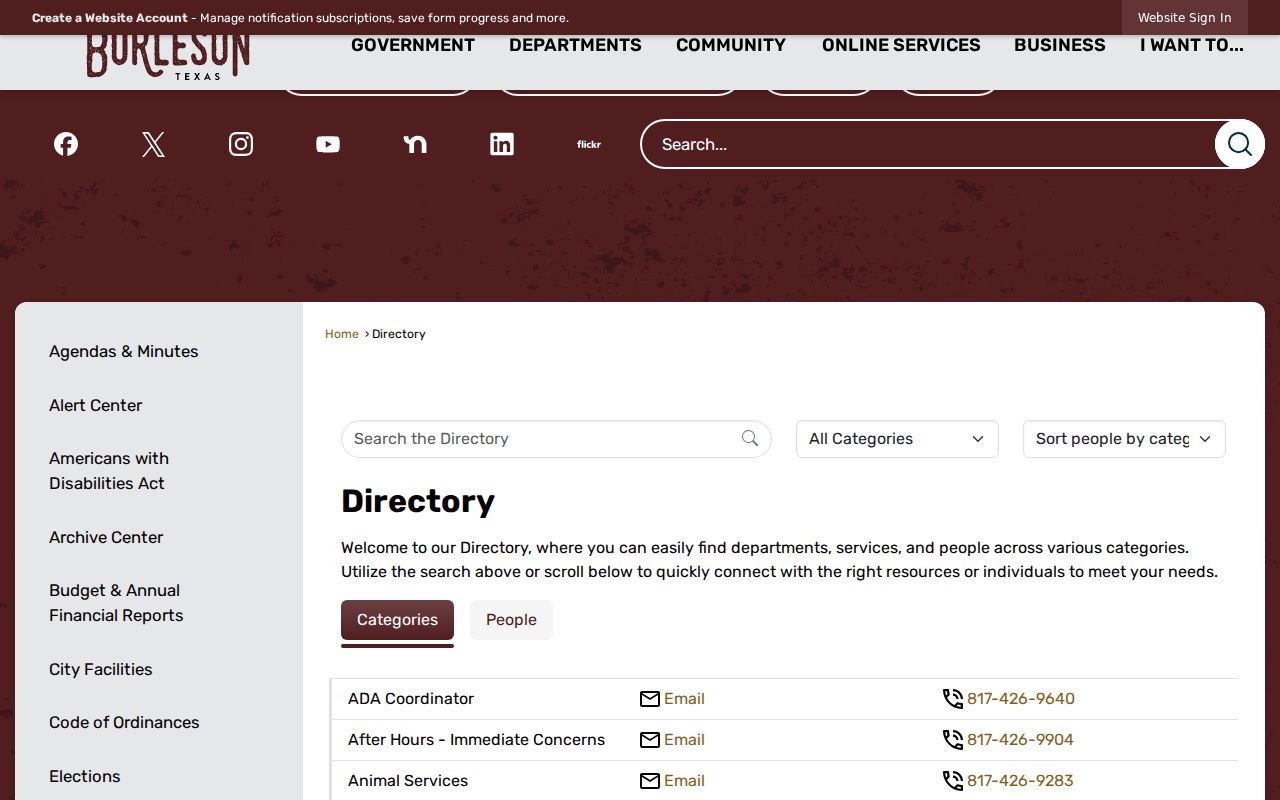Open the Business menu
The height and width of the screenshot is (800, 1280).
click(1060, 45)
